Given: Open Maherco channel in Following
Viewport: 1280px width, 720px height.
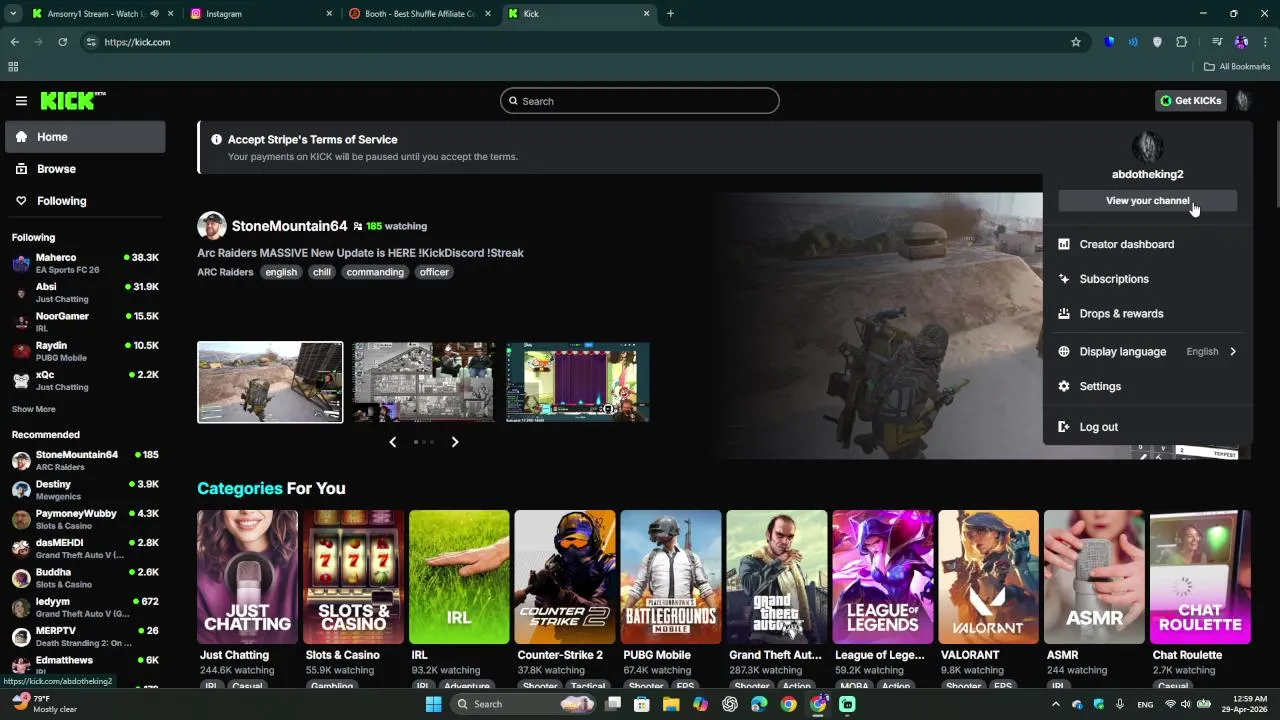Looking at the screenshot, I should [x=85, y=264].
